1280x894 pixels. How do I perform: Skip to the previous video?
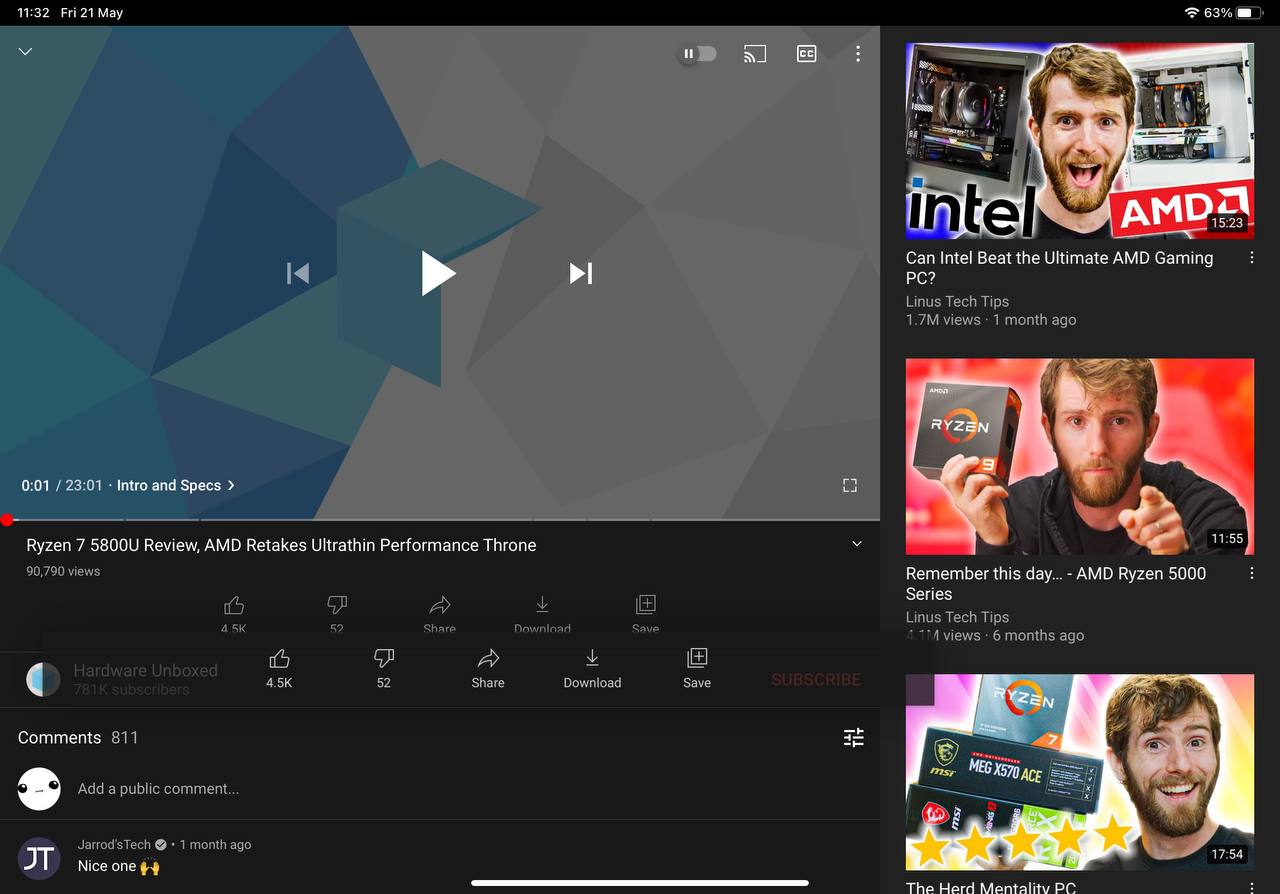(298, 273)
